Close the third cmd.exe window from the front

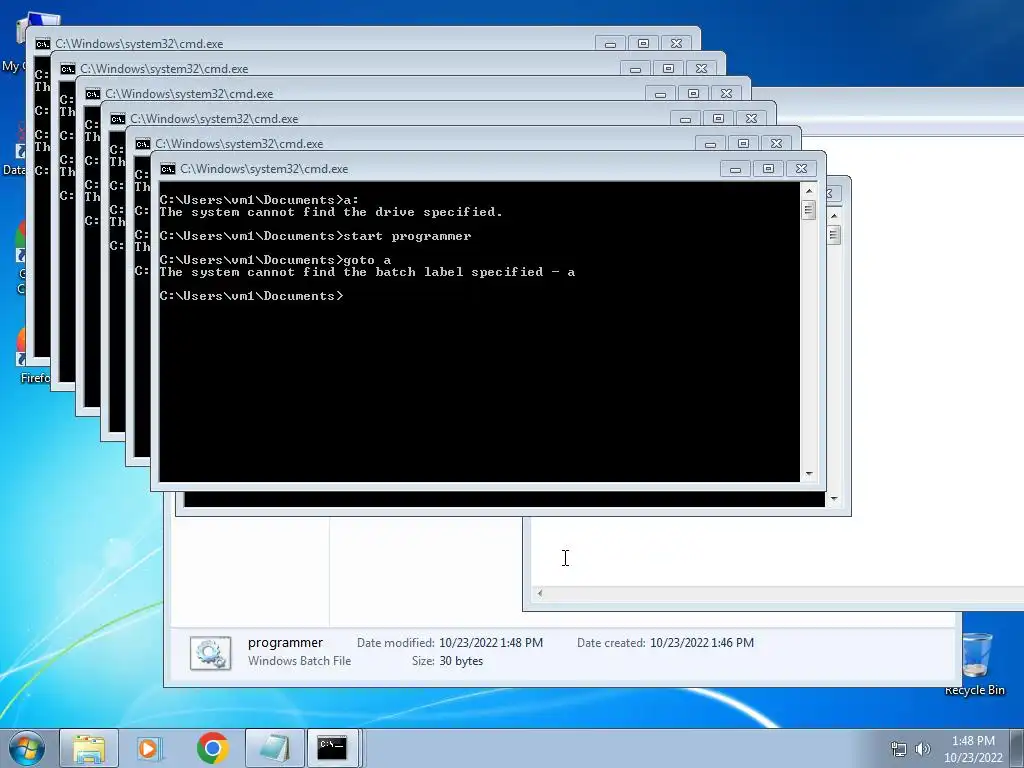752,119
